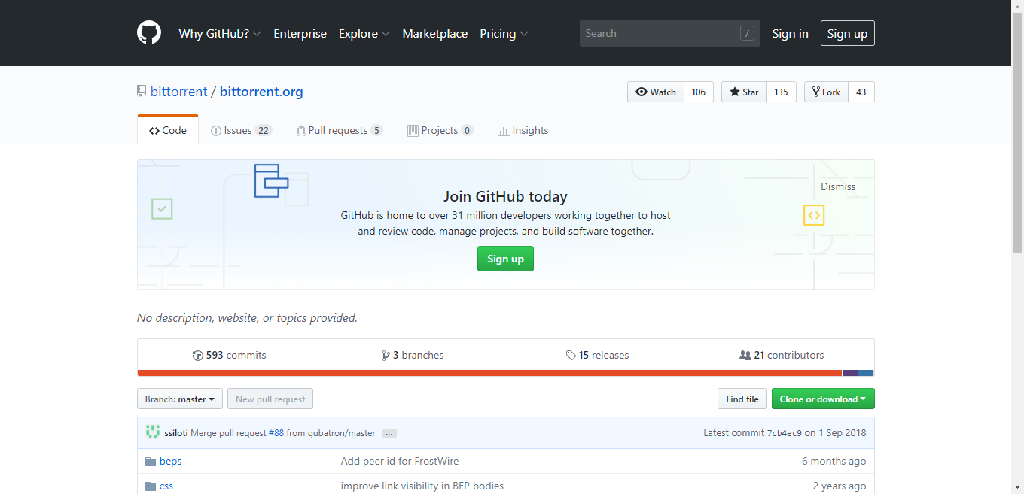
Task: Click the green Sign up banner button
Action: (505, 259)
